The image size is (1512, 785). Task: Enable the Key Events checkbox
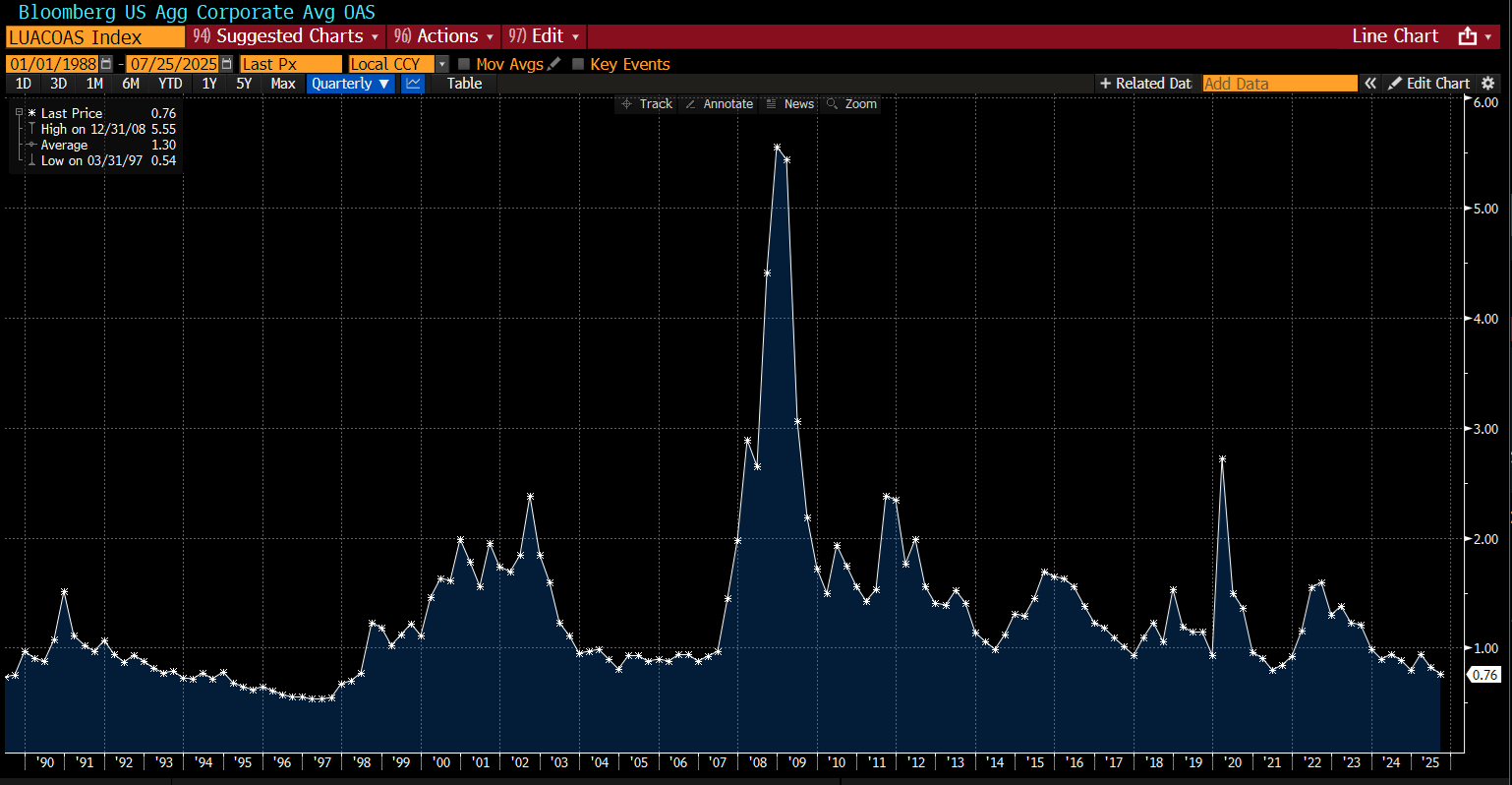[x=578, y=64]
